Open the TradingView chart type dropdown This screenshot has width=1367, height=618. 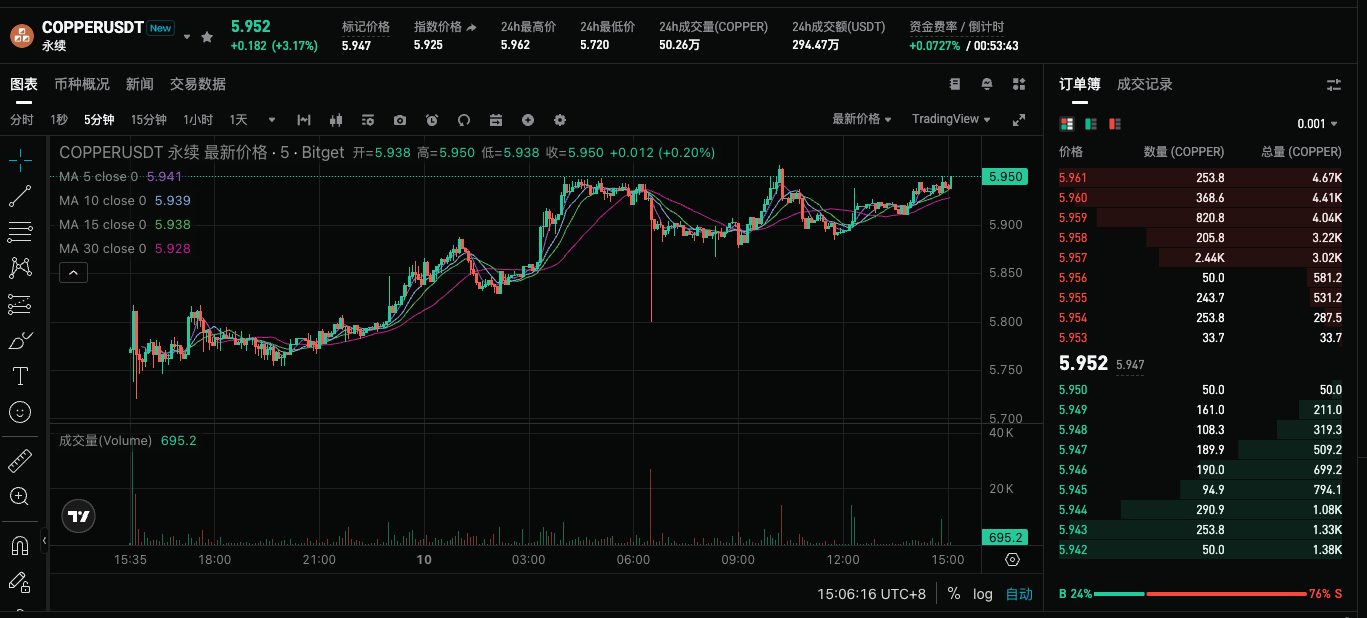(x=949, y=118)
